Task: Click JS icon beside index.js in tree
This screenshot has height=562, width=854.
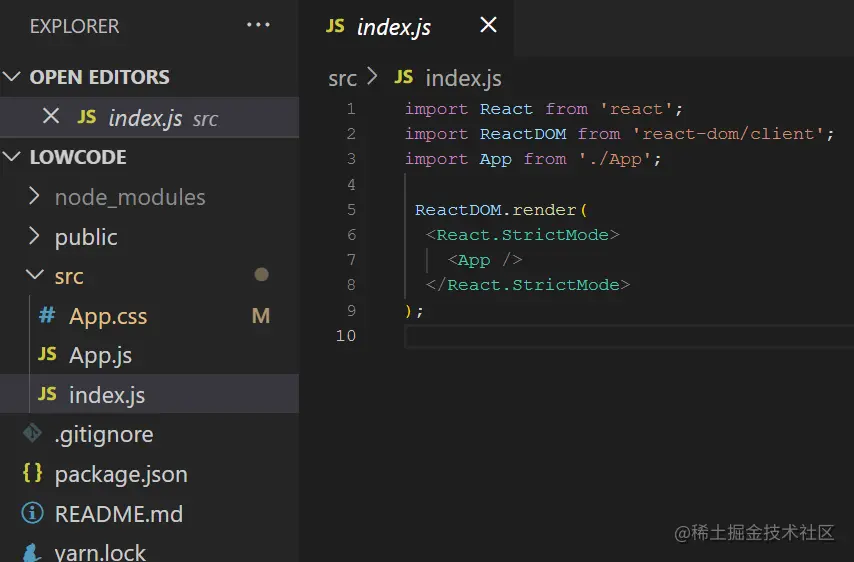Action: pyautogui.click(x=47, y=394)
